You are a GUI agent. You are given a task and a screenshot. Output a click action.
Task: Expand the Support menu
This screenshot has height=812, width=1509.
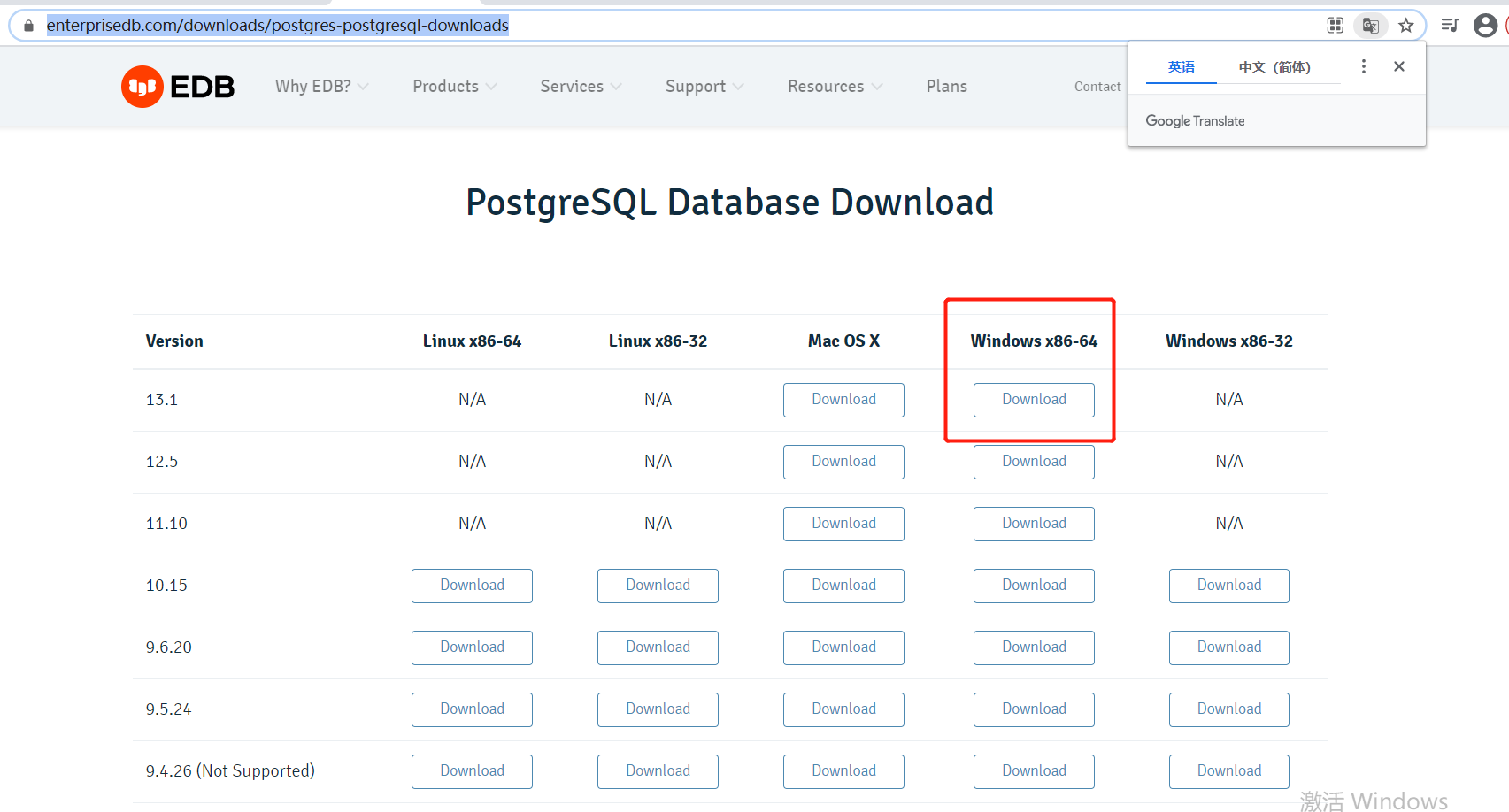point(705,87)
